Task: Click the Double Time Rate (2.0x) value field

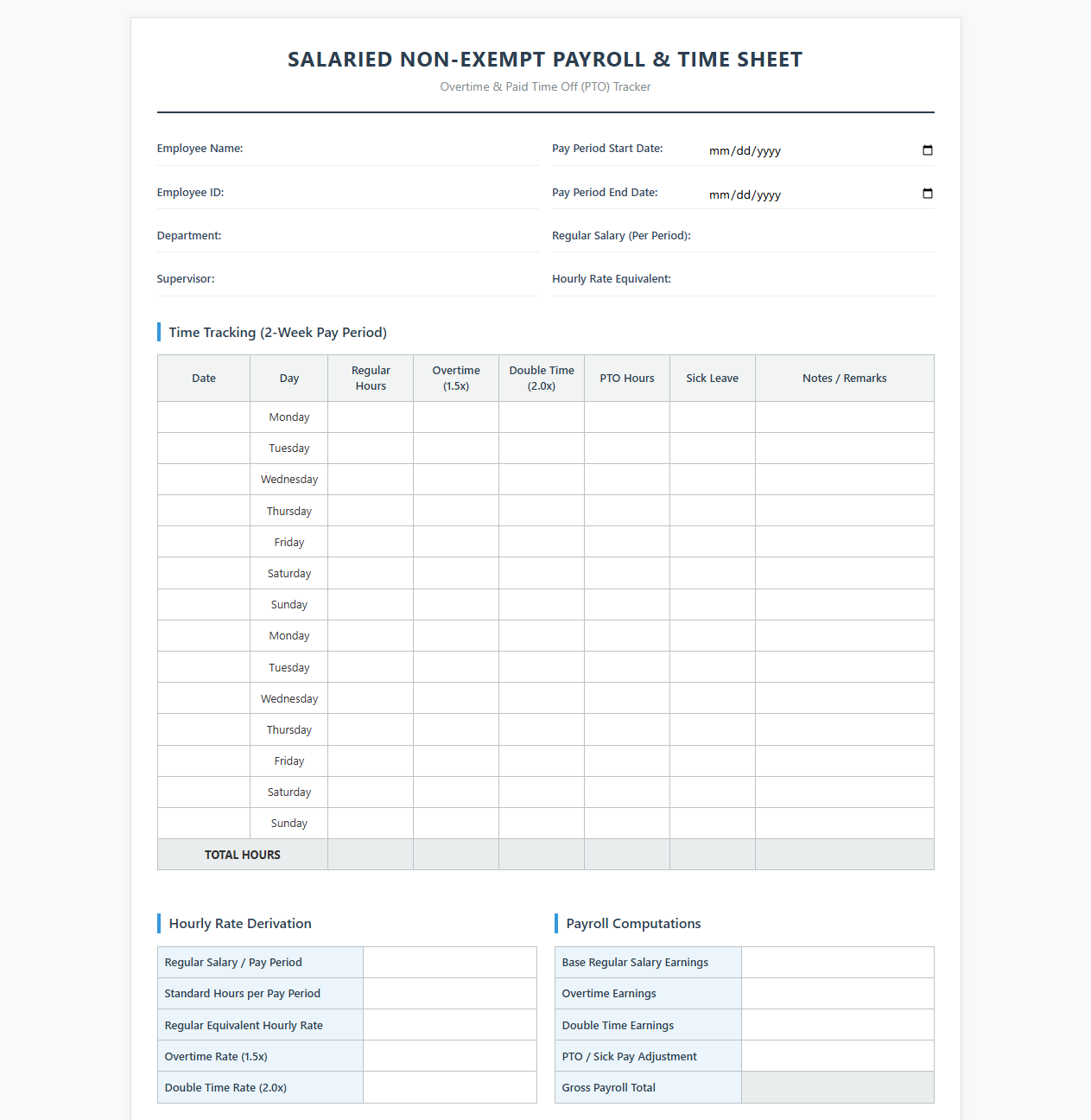Action: pos(450,1087)
